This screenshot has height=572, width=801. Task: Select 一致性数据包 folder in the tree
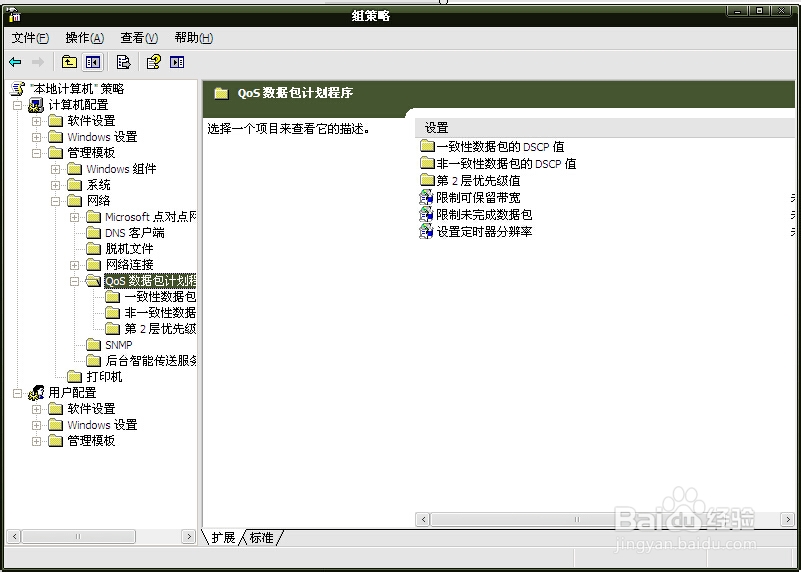[160, 297]
